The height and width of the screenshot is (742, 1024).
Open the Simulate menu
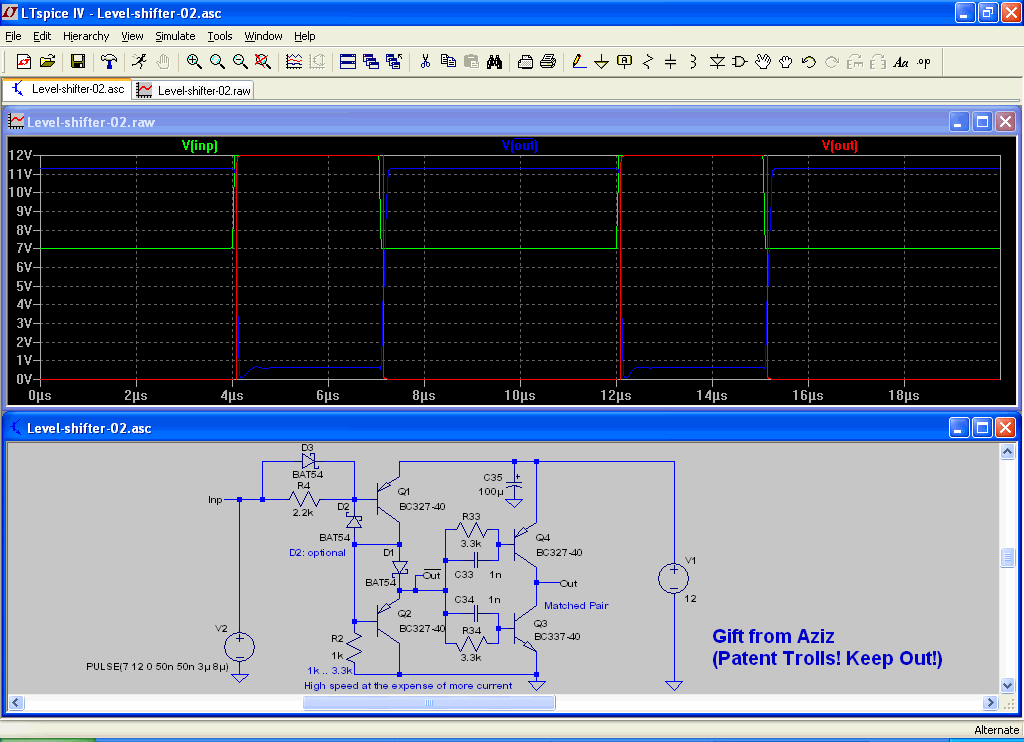[x=175, y=36]
